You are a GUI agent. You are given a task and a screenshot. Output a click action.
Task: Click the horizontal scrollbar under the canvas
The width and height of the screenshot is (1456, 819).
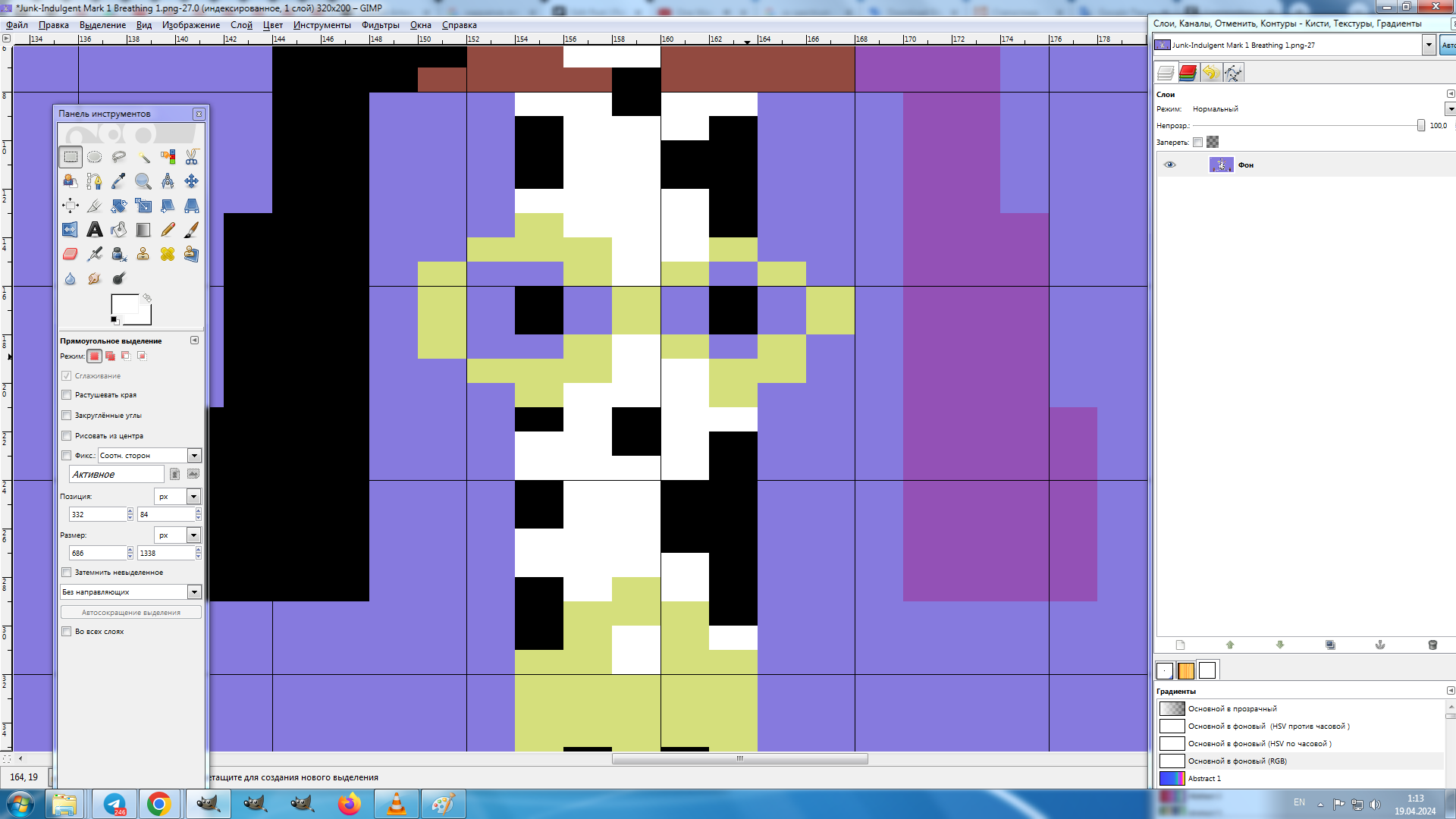click(739, 758)
